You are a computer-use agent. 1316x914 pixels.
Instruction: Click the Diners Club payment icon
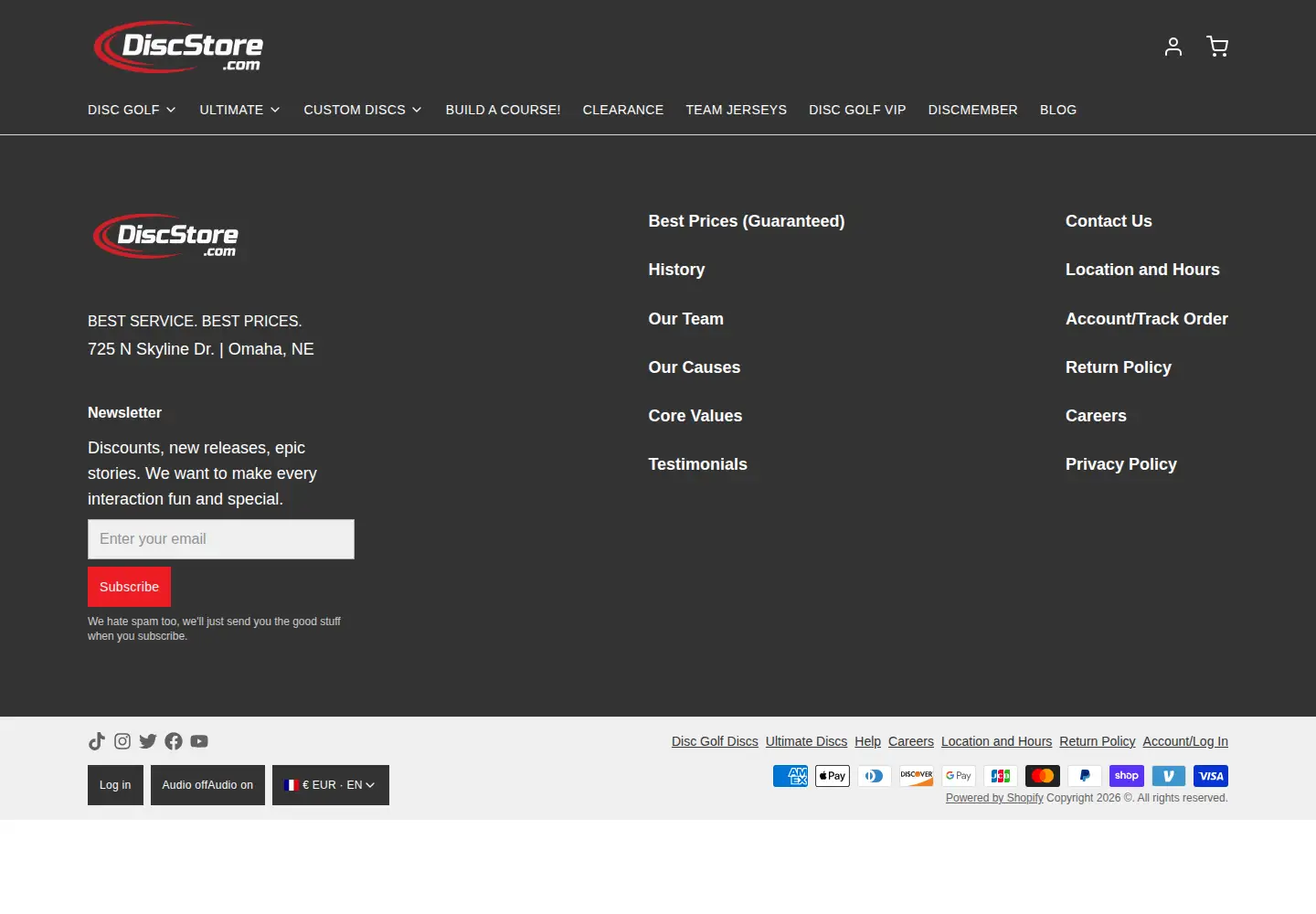pyautogui.click(x=875, y=776)
